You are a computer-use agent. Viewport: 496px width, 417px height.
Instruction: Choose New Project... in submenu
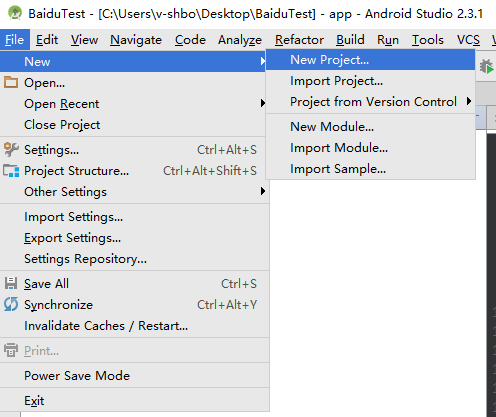[370, 60]
